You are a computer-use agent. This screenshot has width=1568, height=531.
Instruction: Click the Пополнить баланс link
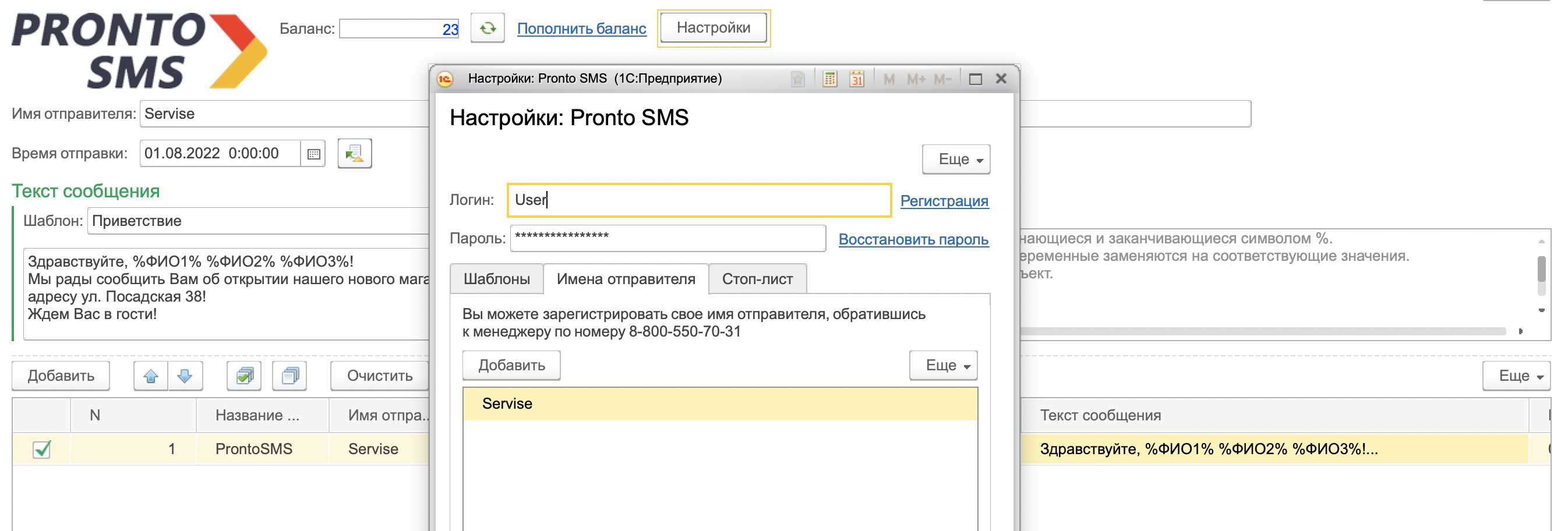coord(581,29)
